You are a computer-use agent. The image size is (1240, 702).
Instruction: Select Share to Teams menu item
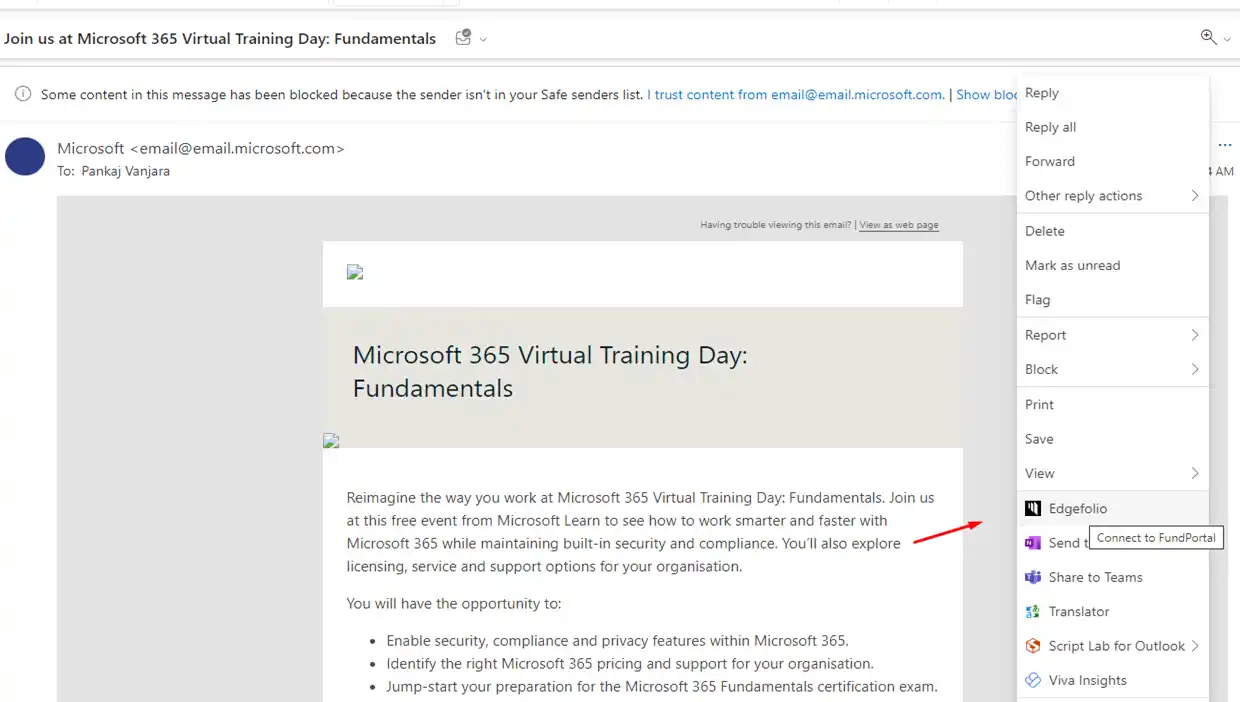[1113, 577]
